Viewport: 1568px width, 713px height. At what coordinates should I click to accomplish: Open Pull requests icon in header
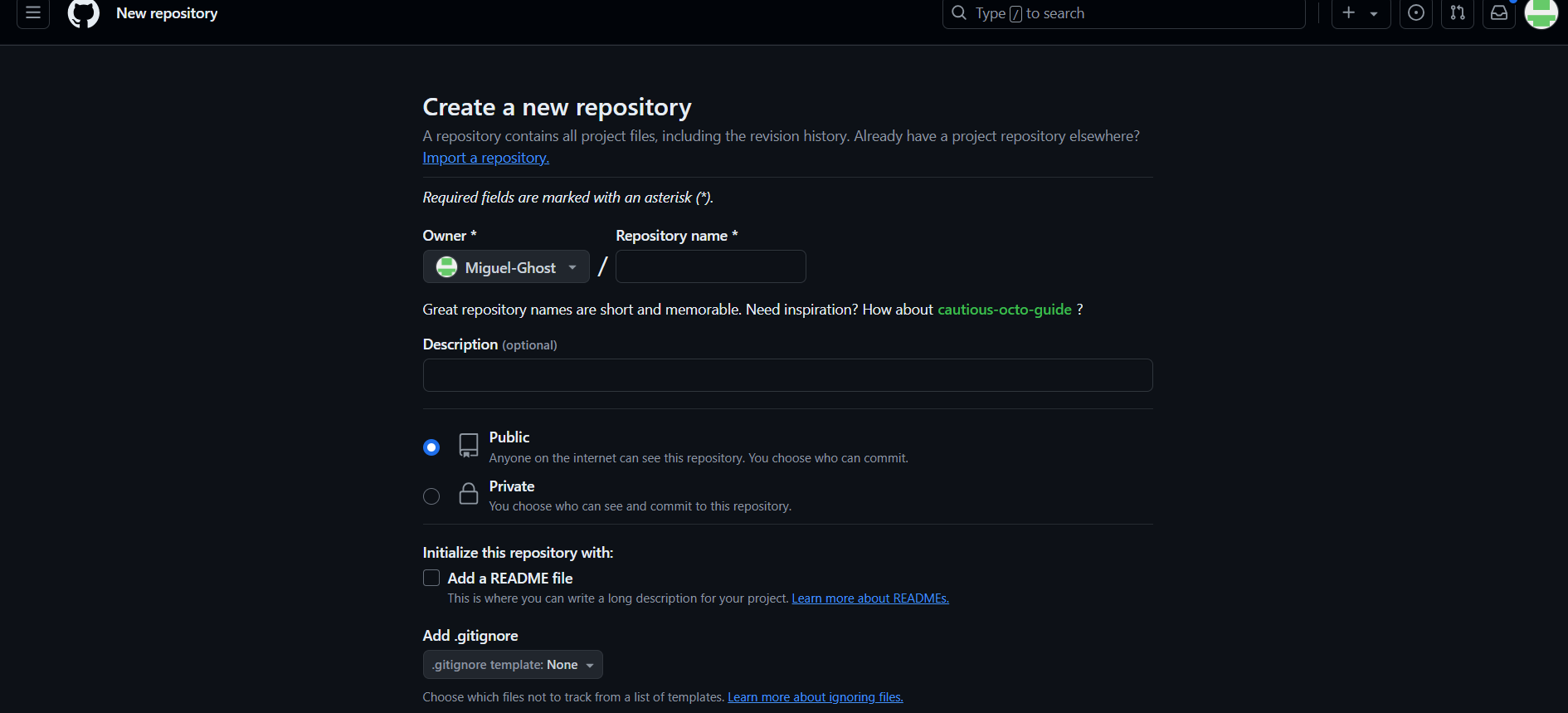click(x=1458, y=12)
